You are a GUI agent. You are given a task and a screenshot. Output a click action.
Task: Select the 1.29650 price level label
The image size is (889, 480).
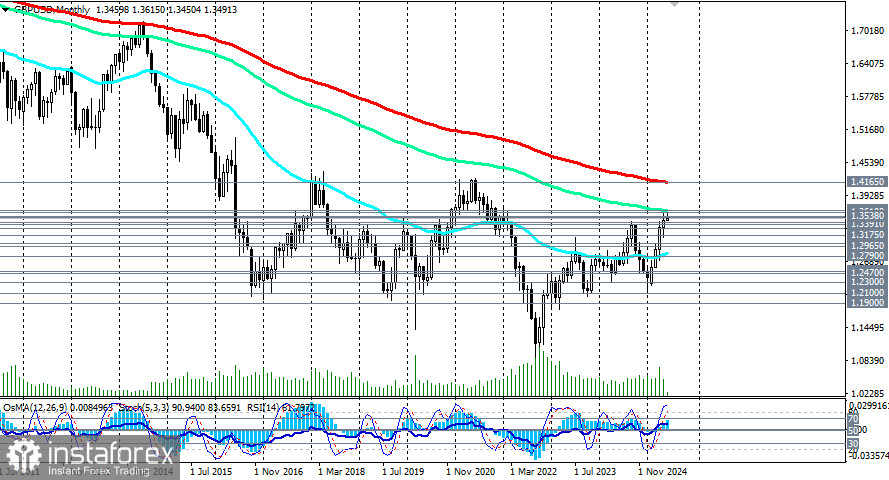[x=867, y=246]
